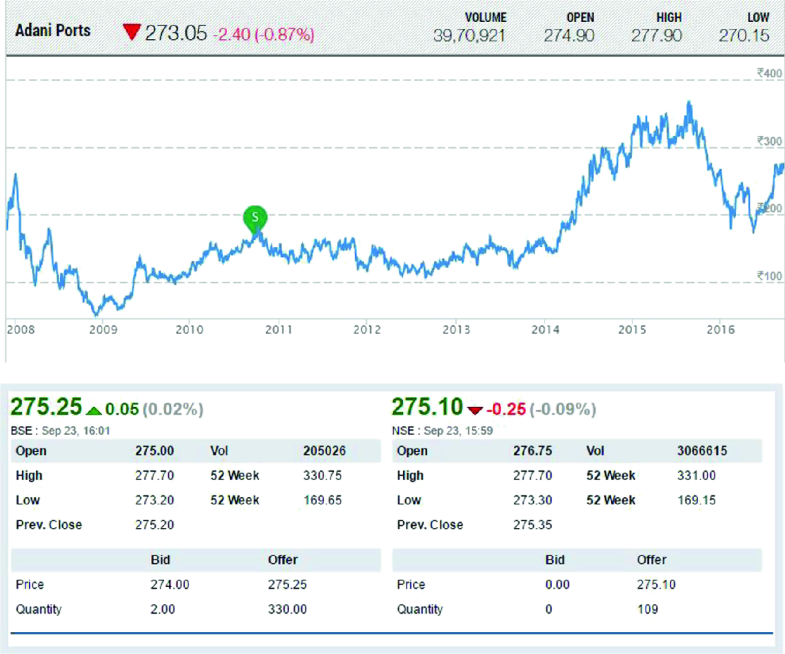Click the VOLUME value 39,70,921
The image size is (785, 654).
(x=469, y=36)
